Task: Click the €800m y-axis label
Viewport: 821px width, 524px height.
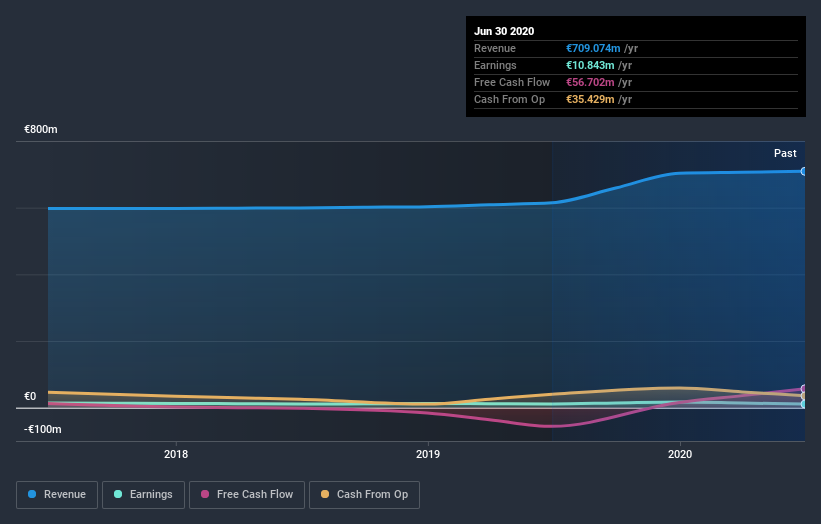Action: (41, 129)
